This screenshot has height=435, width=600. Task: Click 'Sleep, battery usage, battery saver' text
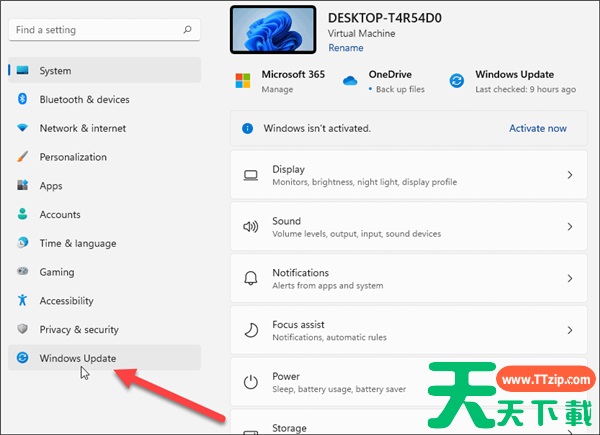339,389
